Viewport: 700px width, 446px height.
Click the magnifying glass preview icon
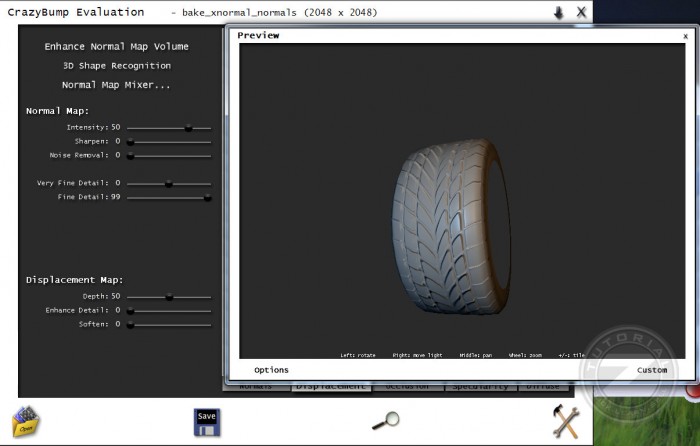pos(385,421)
